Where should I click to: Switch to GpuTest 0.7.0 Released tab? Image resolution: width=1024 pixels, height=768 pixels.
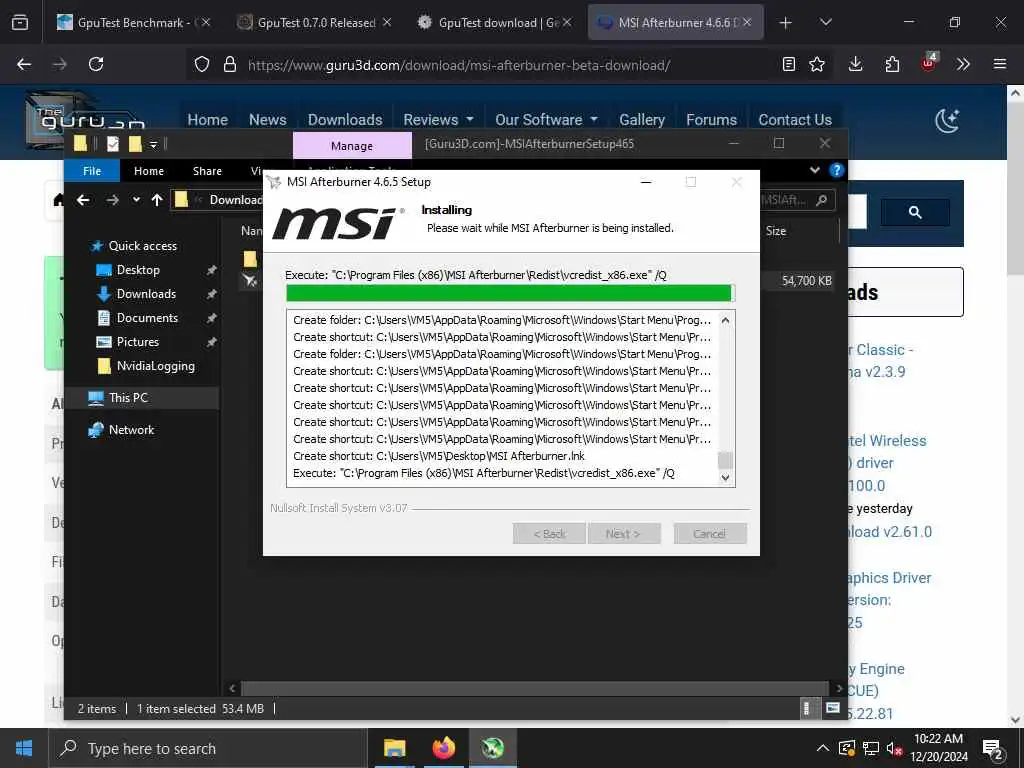pos(314,23)
